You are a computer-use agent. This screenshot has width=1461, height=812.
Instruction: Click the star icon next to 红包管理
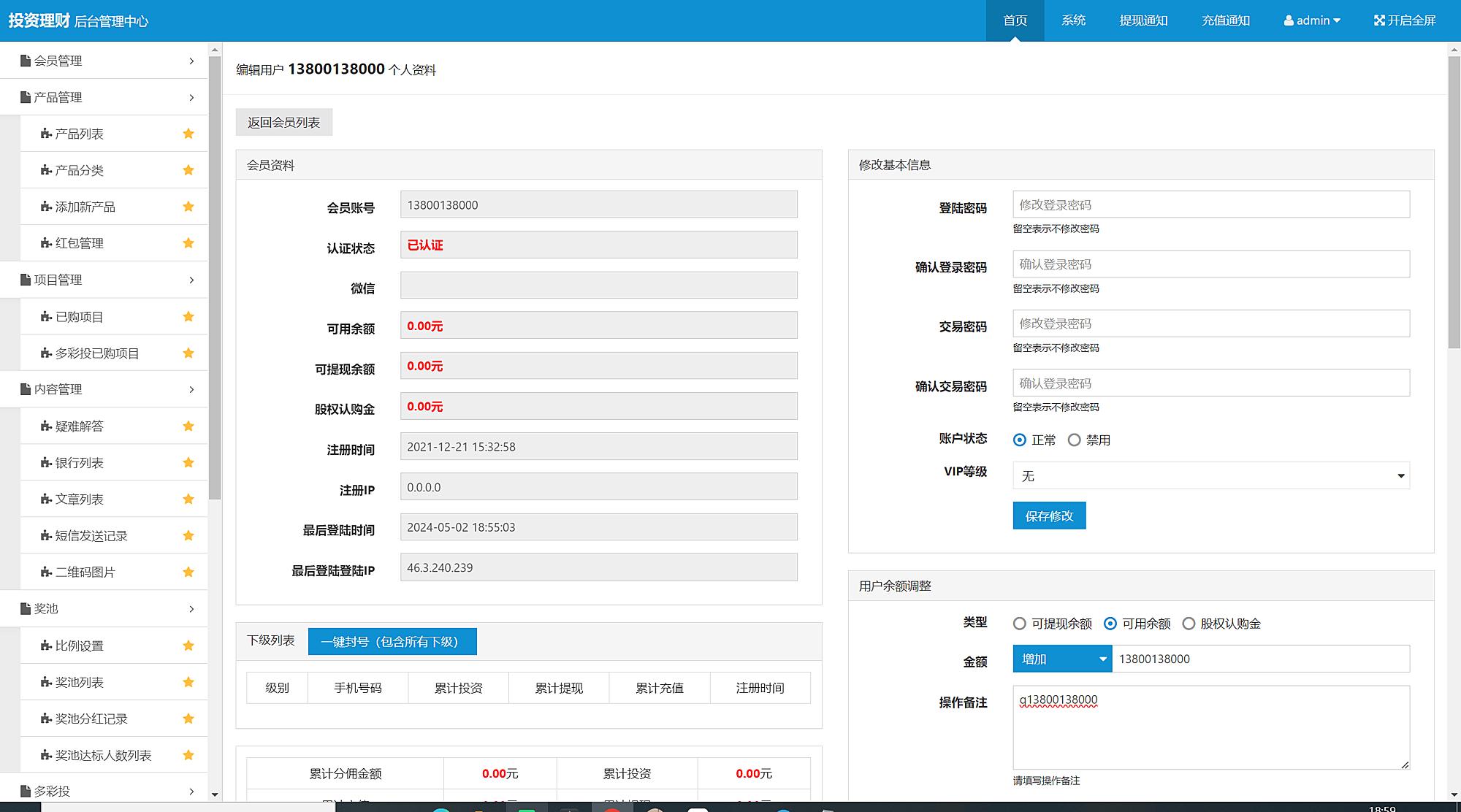point(188,243)
